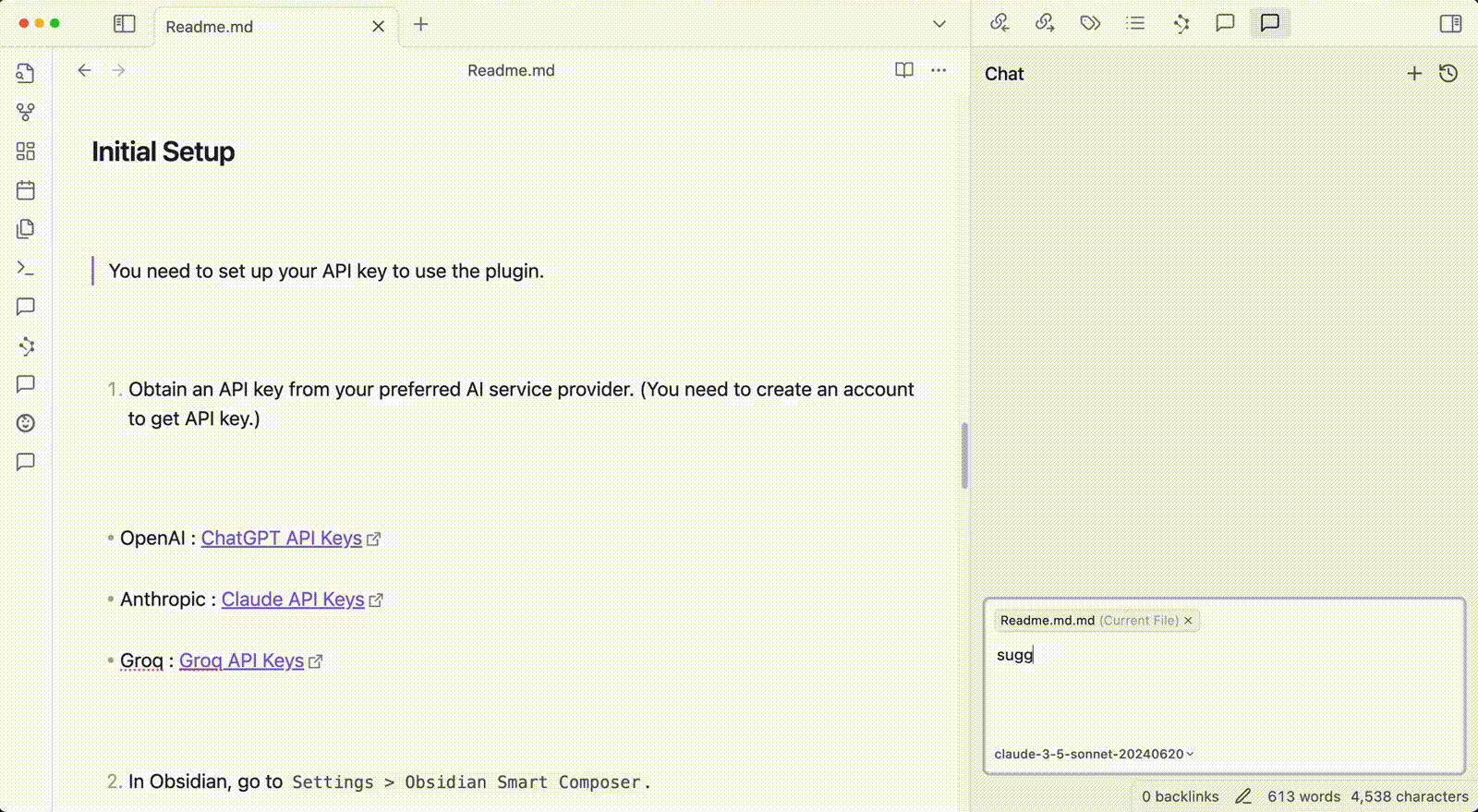Open the backlinks pane icon in right toolbar

tap(999, 23)
